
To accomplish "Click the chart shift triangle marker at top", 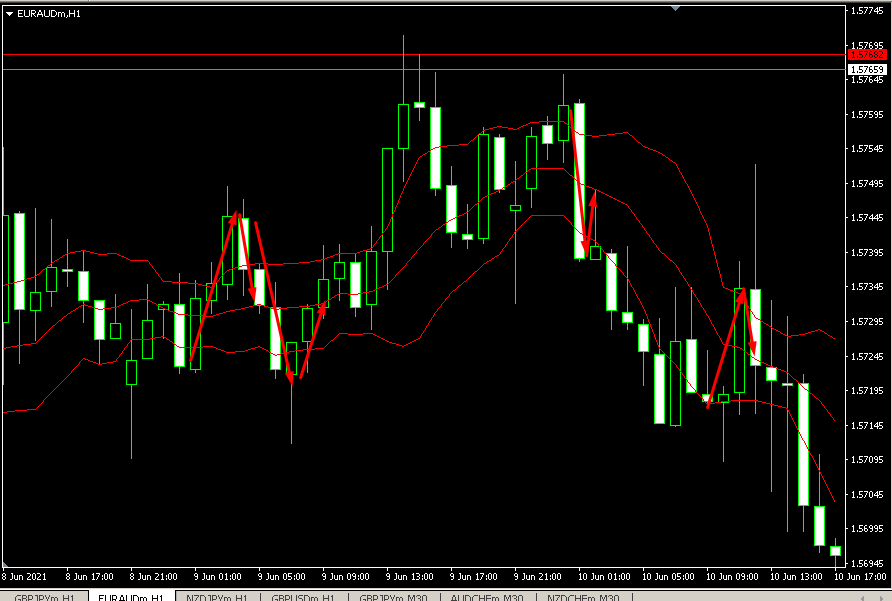I will tap(675, 8).
